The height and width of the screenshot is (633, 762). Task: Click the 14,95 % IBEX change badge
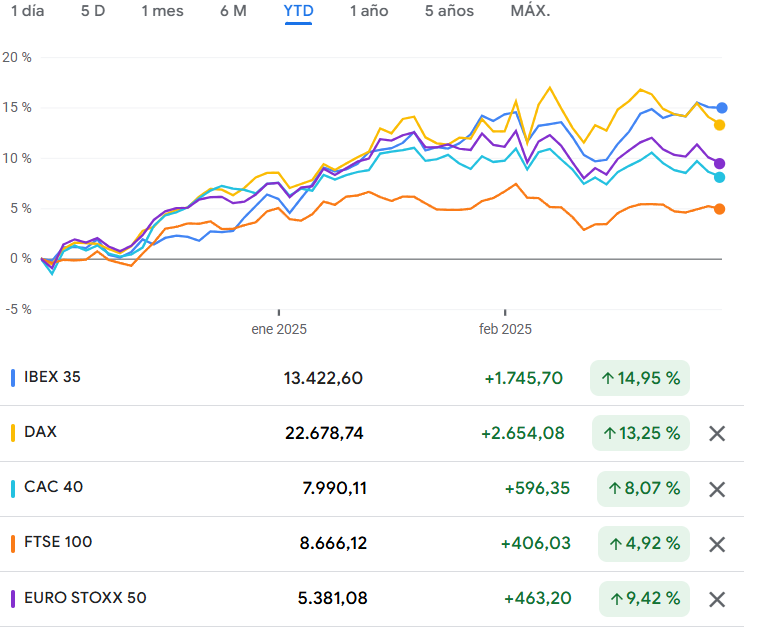pyautogui.click(x=640, y=378)
